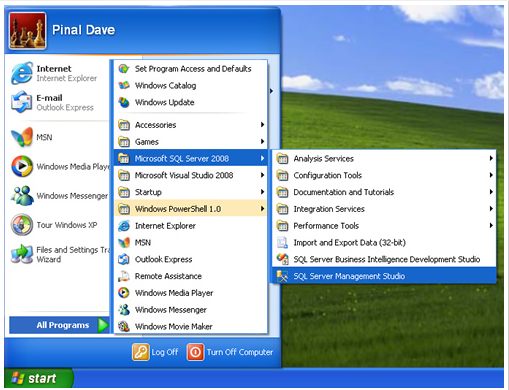This screenshot has width=509, height=390.
Task: Click the MSN icon in All Programs list
Action: [x=124, y=243]
